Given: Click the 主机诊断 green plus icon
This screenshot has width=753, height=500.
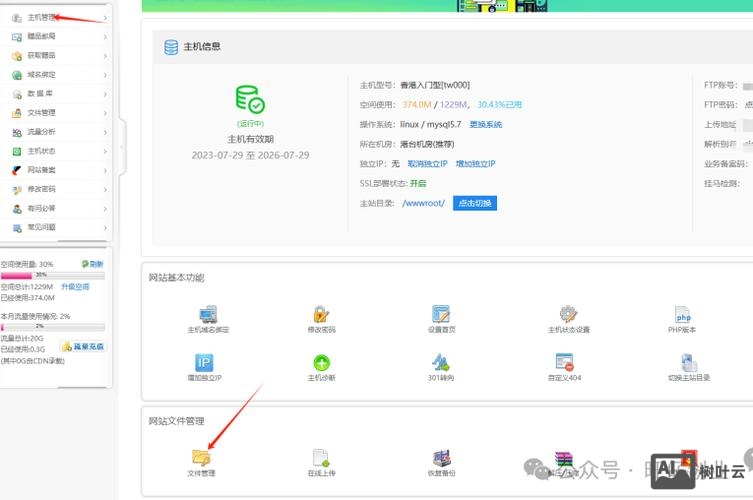Looking at the screenshot, I should click(x=321, y=362).
